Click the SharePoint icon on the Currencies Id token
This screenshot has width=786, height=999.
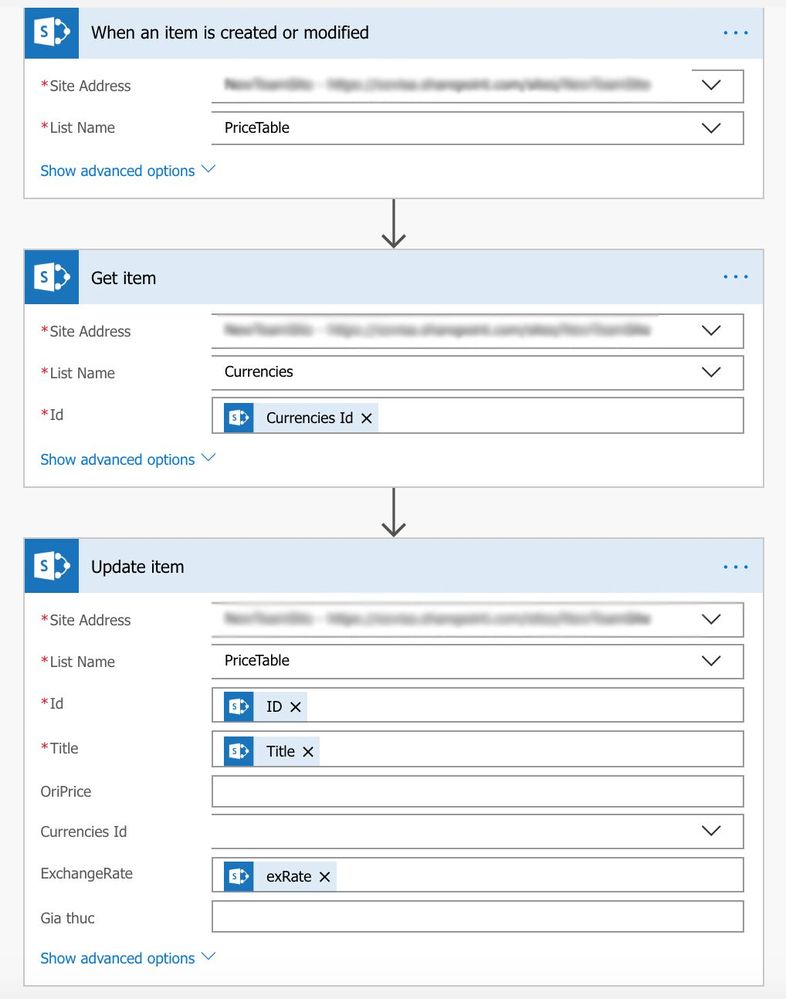pos(237,417)
